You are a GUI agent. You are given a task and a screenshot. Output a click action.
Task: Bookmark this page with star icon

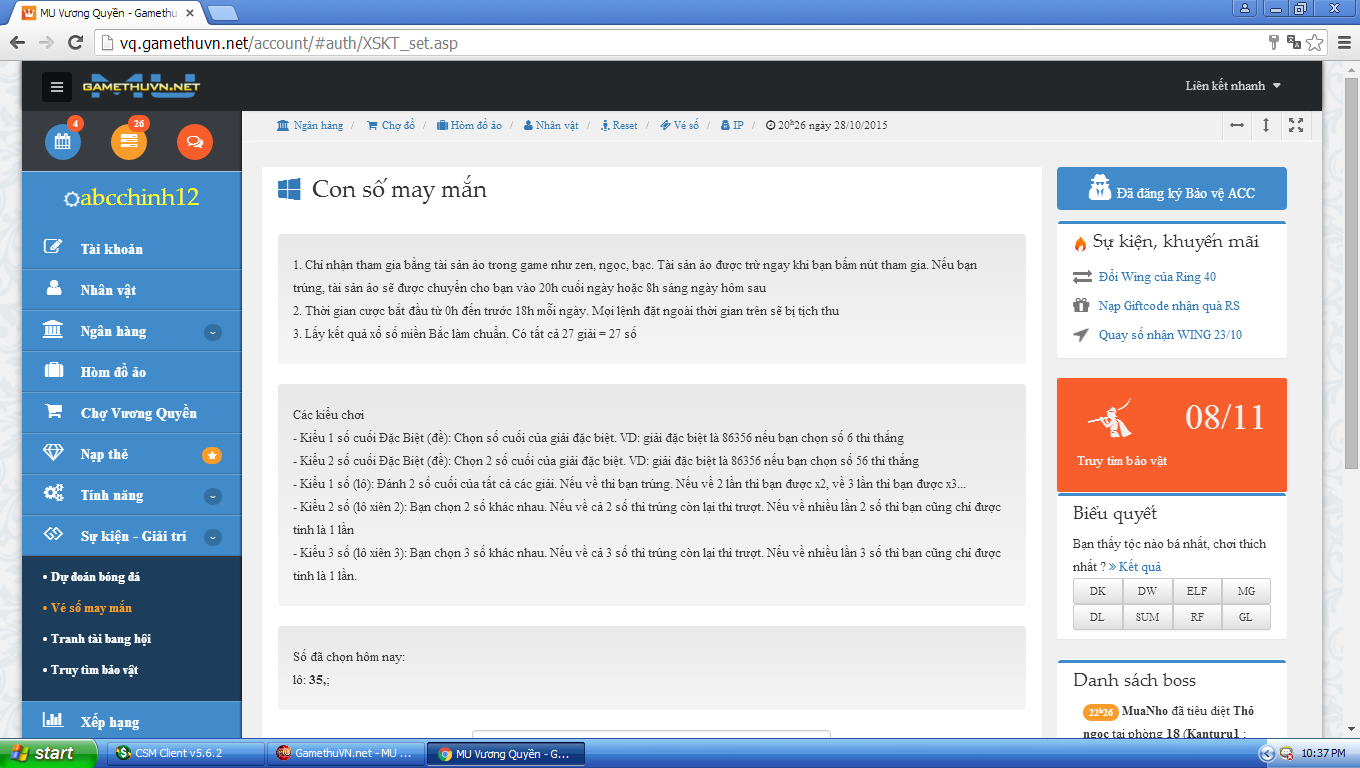pyautogui.click(x=1314, y=43)
